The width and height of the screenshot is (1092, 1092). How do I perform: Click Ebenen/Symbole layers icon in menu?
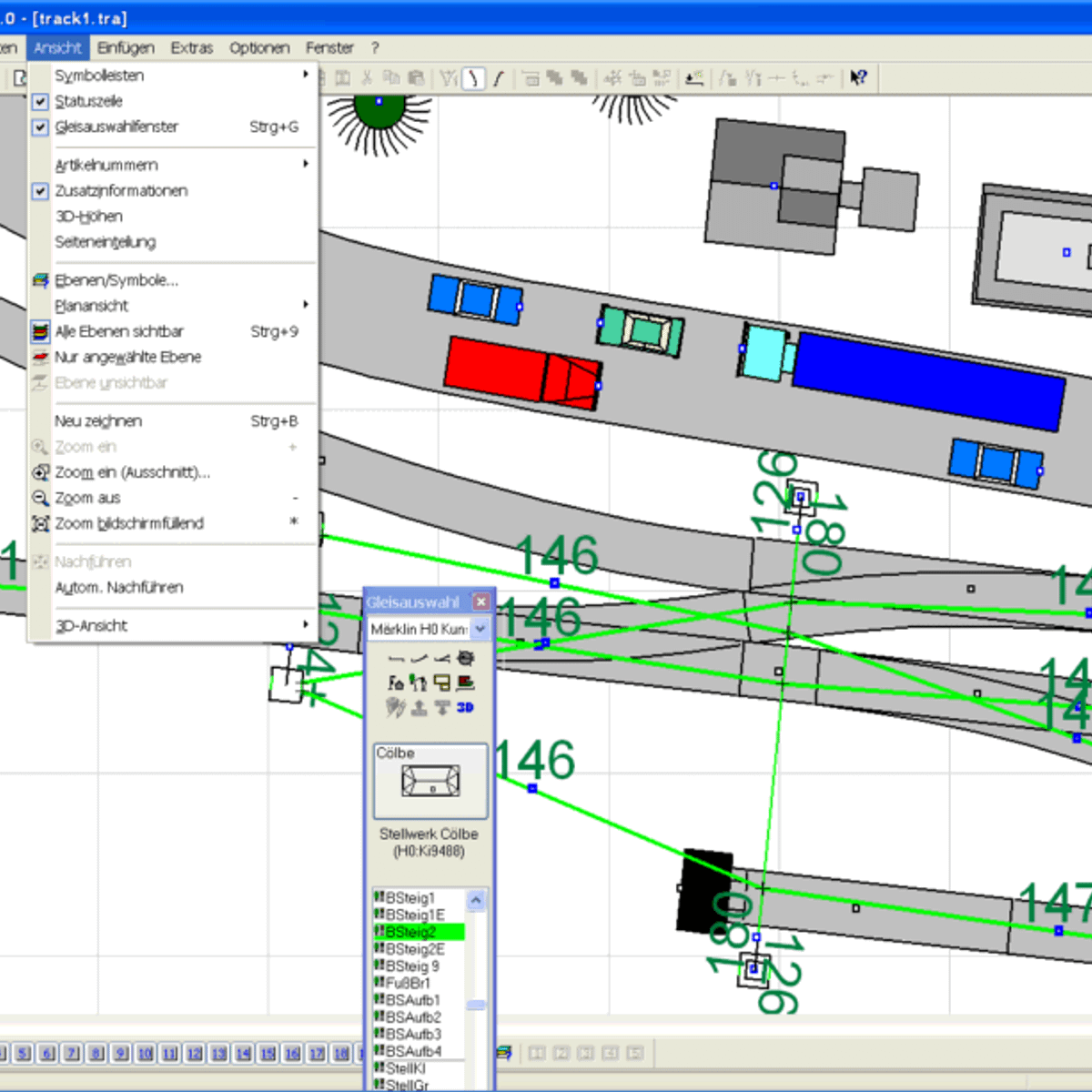coord(40,280)
